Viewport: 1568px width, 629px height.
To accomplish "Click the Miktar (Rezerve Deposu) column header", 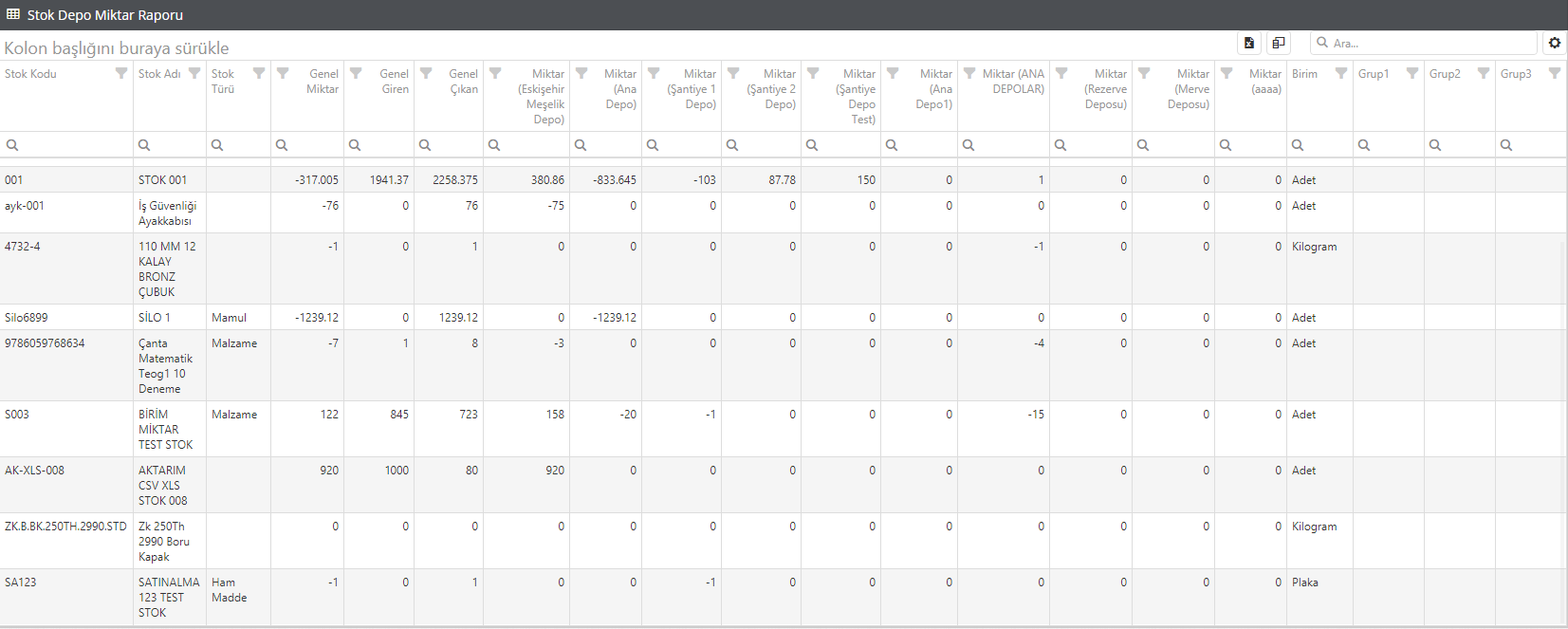I will [1106, 89].
